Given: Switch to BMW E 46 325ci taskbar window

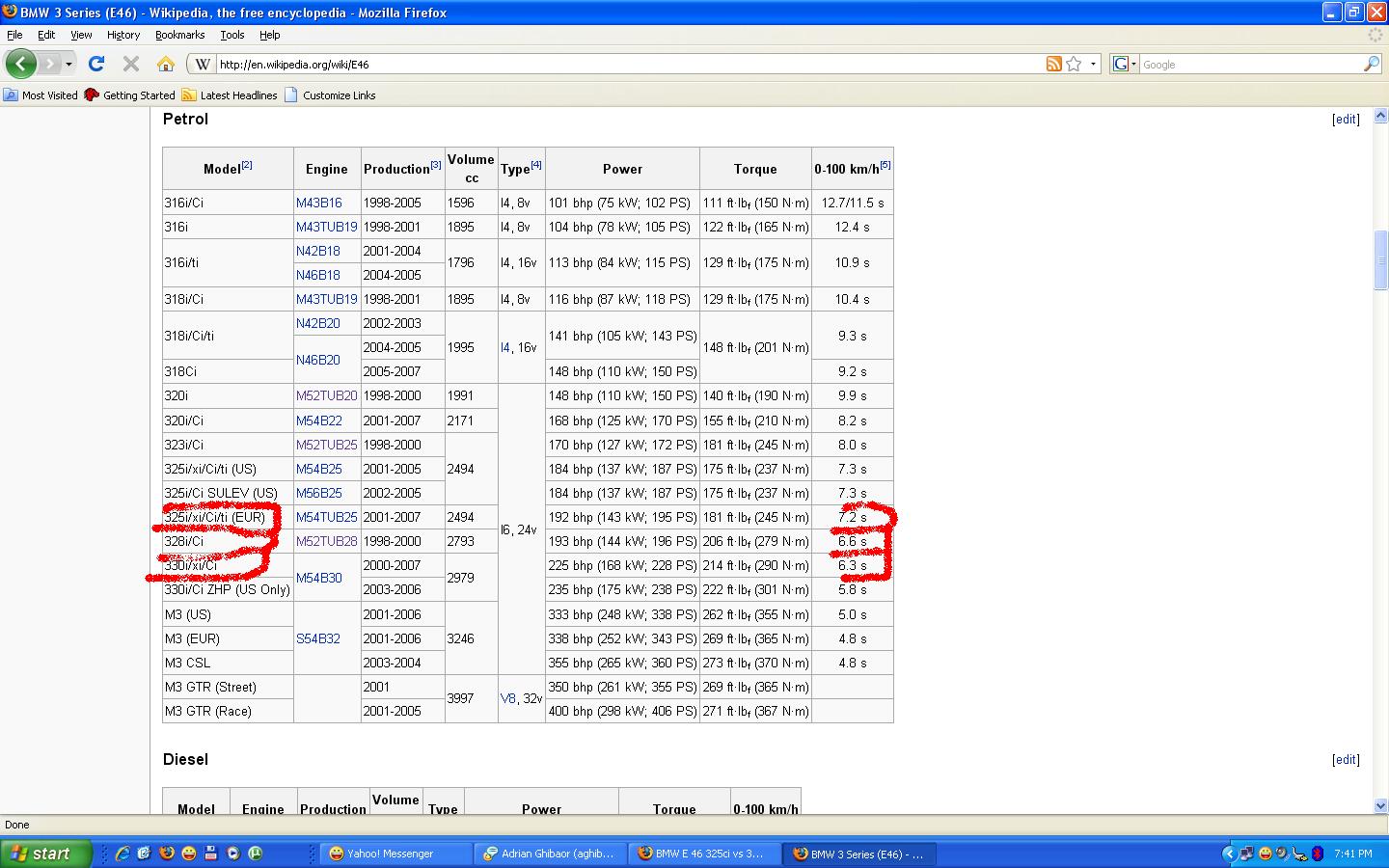Looking at the screenshot, I should pos(705,854).
